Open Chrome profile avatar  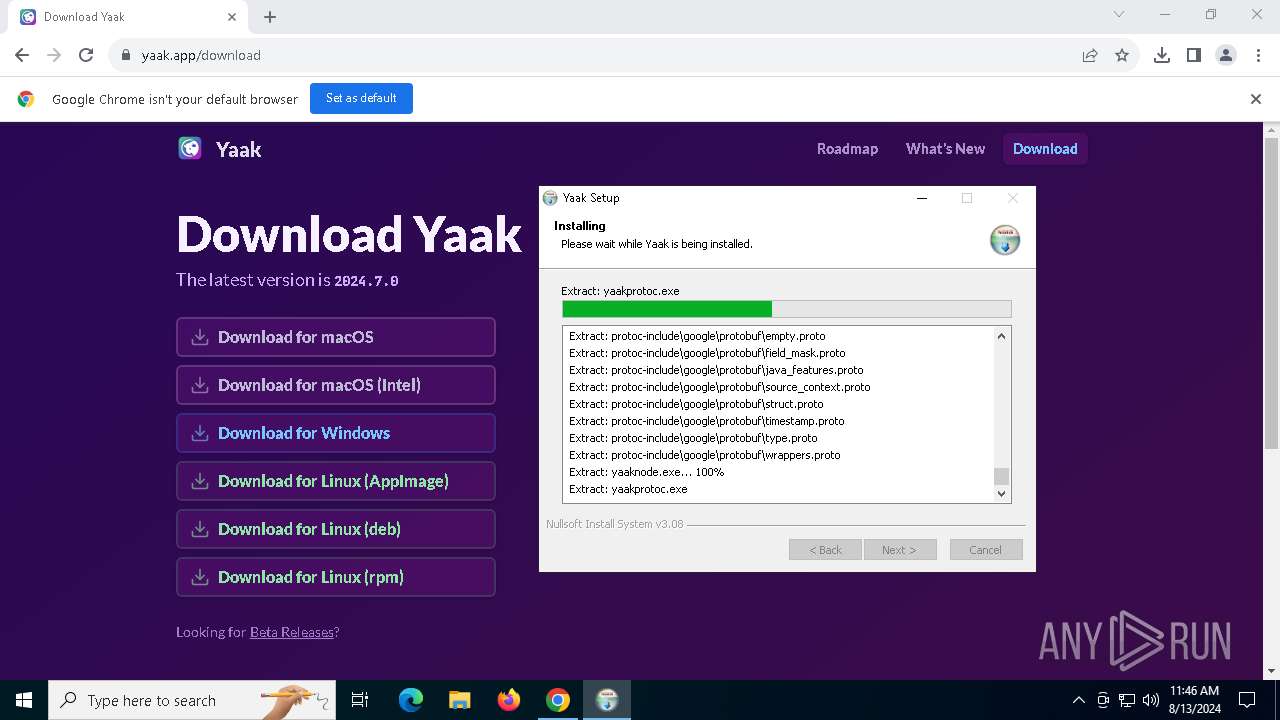1226,56
